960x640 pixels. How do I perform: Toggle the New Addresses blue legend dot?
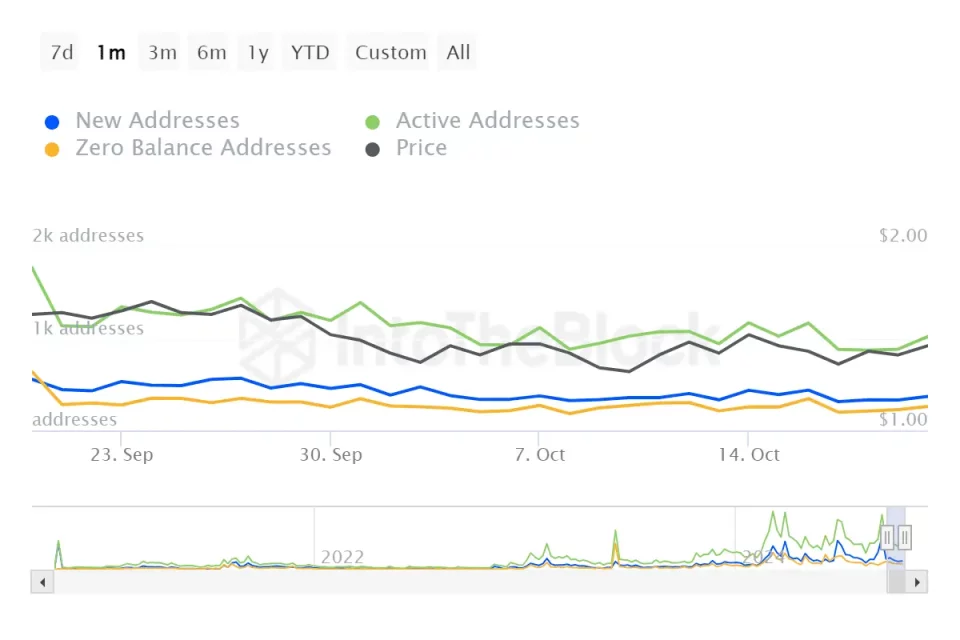[x=53, y=122]
